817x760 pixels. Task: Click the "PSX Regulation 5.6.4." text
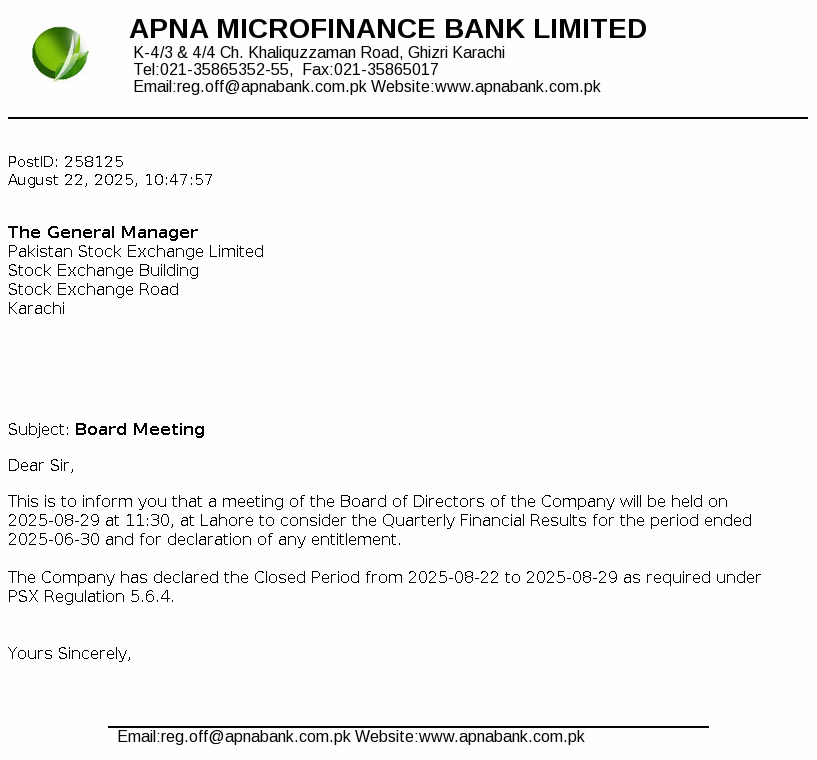[x=91, y=597]
